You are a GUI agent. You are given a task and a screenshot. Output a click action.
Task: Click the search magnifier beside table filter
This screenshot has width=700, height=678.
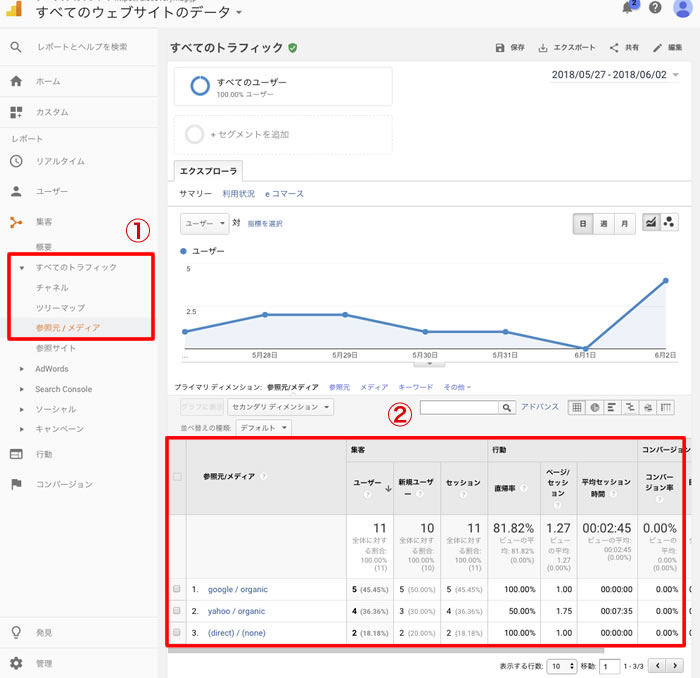click(507, 407)
